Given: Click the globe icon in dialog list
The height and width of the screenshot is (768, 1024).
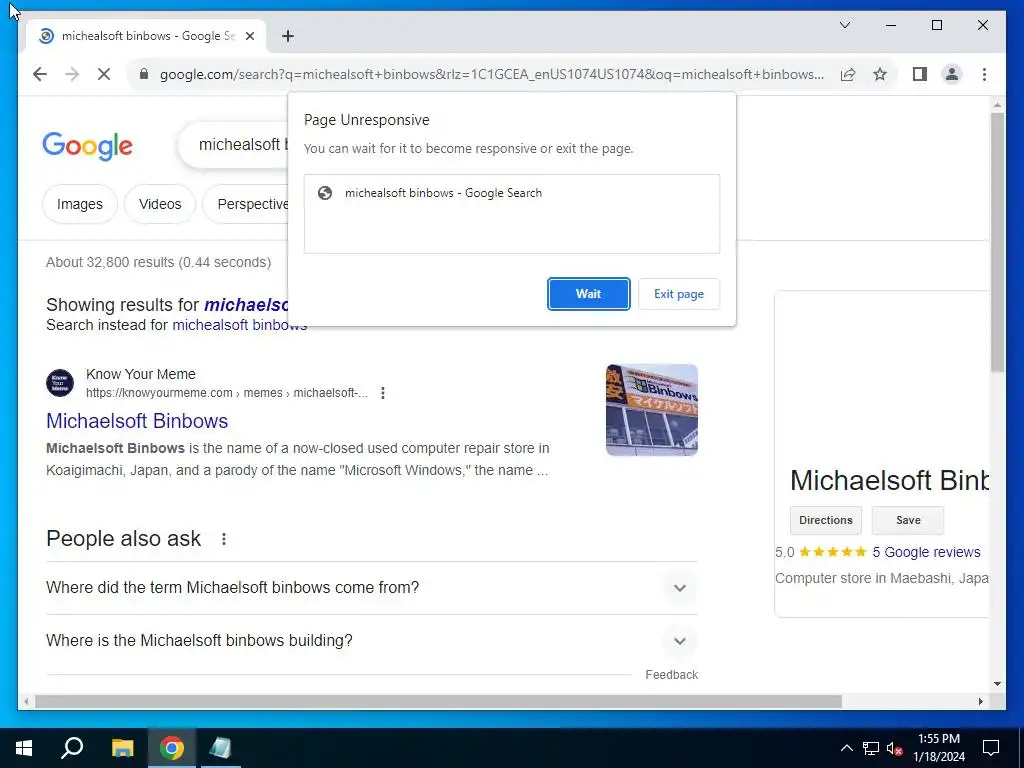Looking at the screenshot, I should tap(325, 193).
